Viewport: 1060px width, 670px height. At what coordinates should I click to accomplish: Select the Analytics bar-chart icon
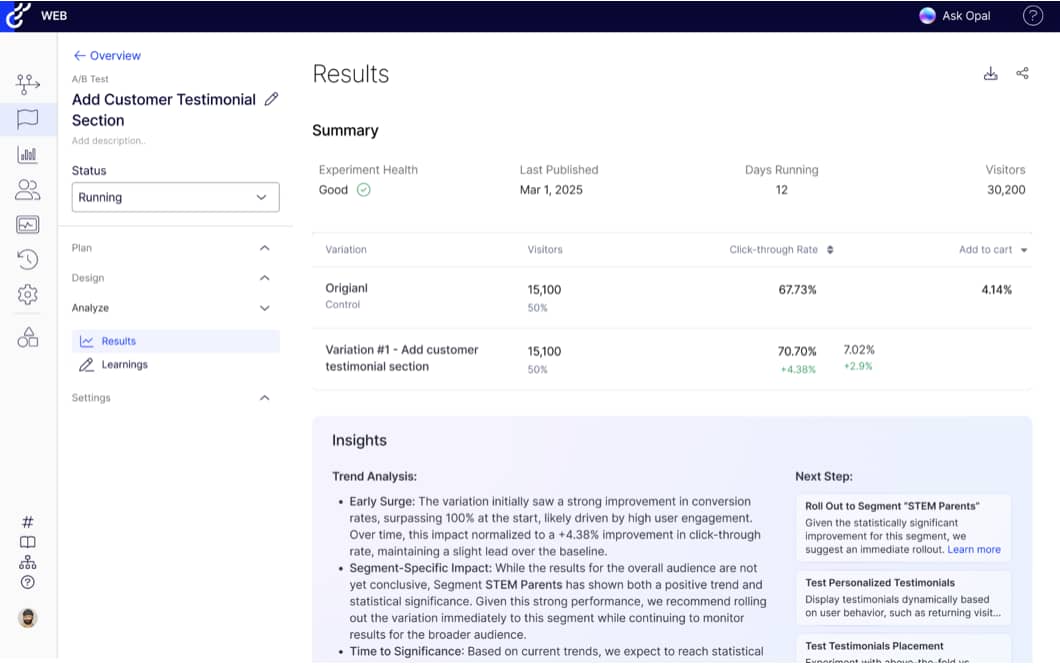click(x=27, y=154)
